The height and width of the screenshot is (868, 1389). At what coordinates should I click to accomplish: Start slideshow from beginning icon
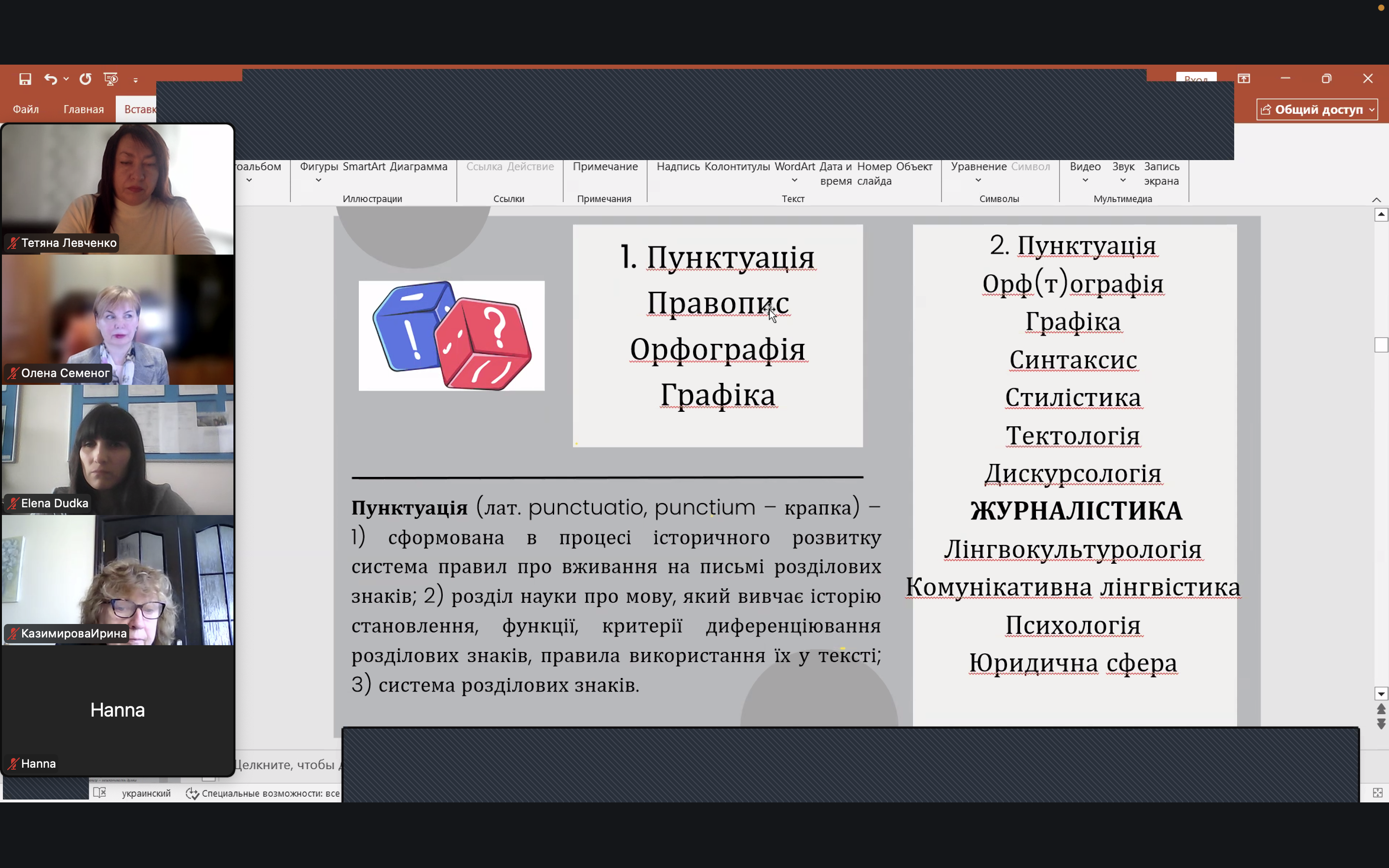[x=111, y=79]
